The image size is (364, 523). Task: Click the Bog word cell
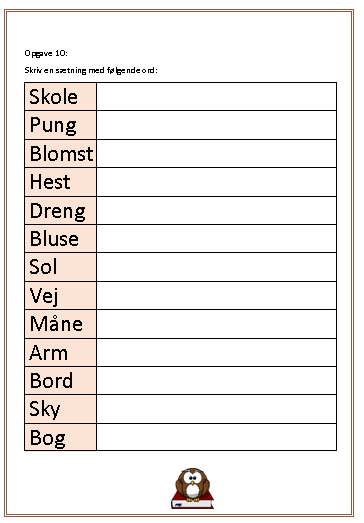(60, 437)
